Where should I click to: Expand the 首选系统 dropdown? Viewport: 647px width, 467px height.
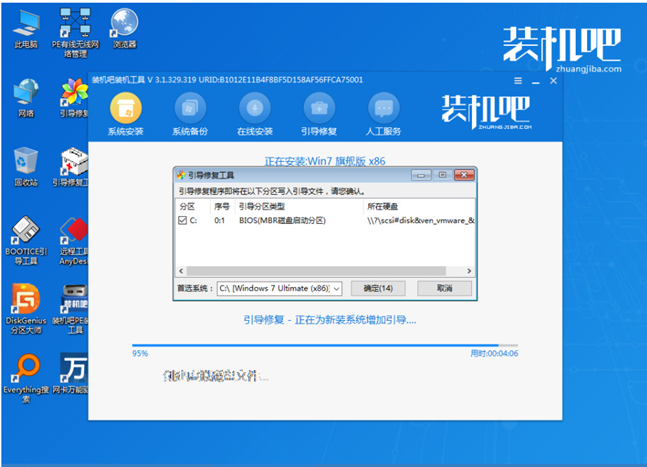point(337,288)
